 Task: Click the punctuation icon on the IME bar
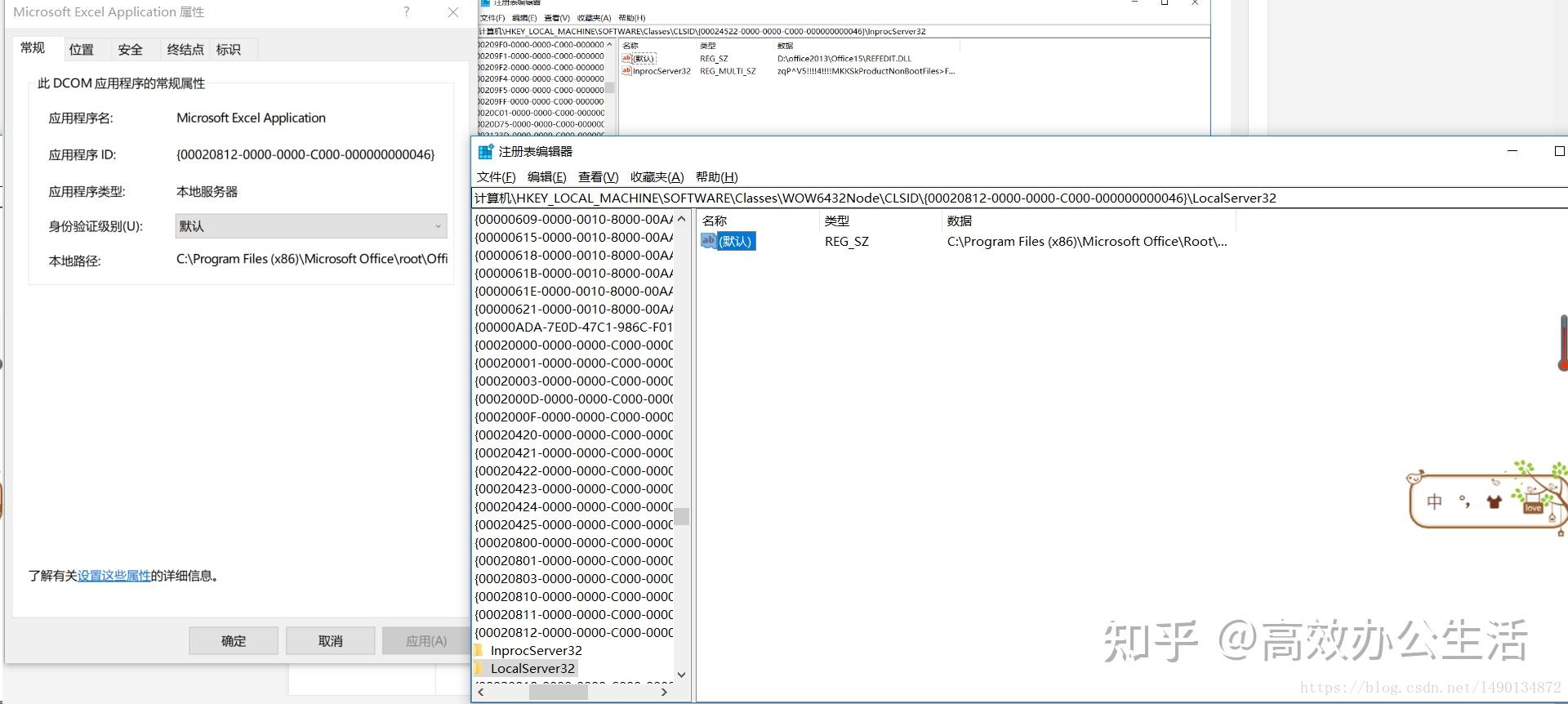coord(1464,501)
